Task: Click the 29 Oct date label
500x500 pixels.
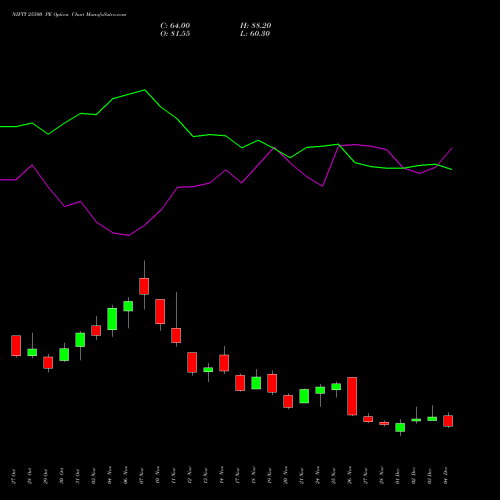Action: click(46, 477)
